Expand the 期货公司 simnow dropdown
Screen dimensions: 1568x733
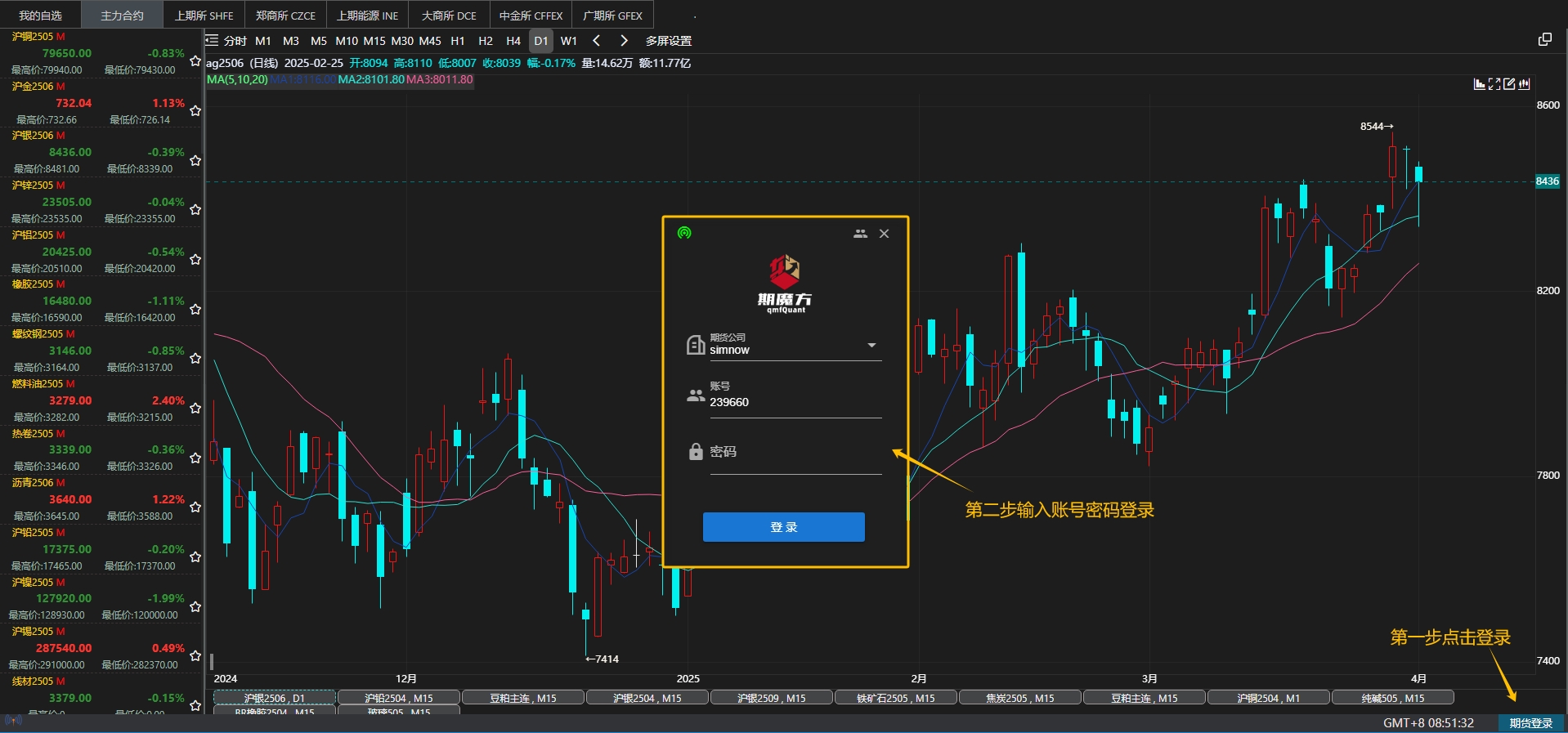(871, 346)
